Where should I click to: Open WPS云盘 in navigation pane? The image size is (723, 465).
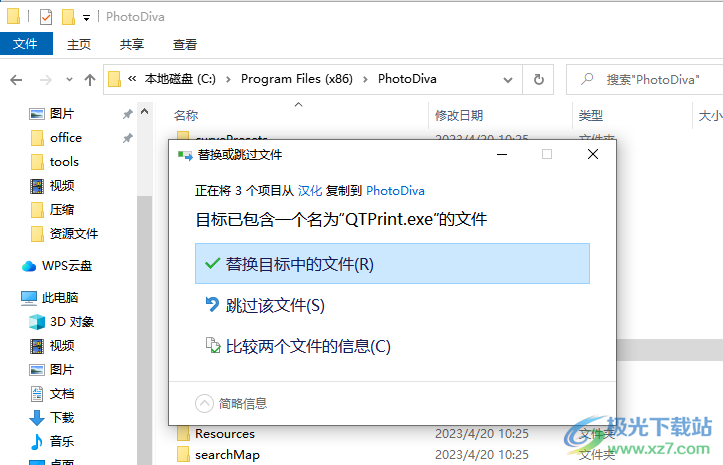pyautogui.click(x=66, y=266)
